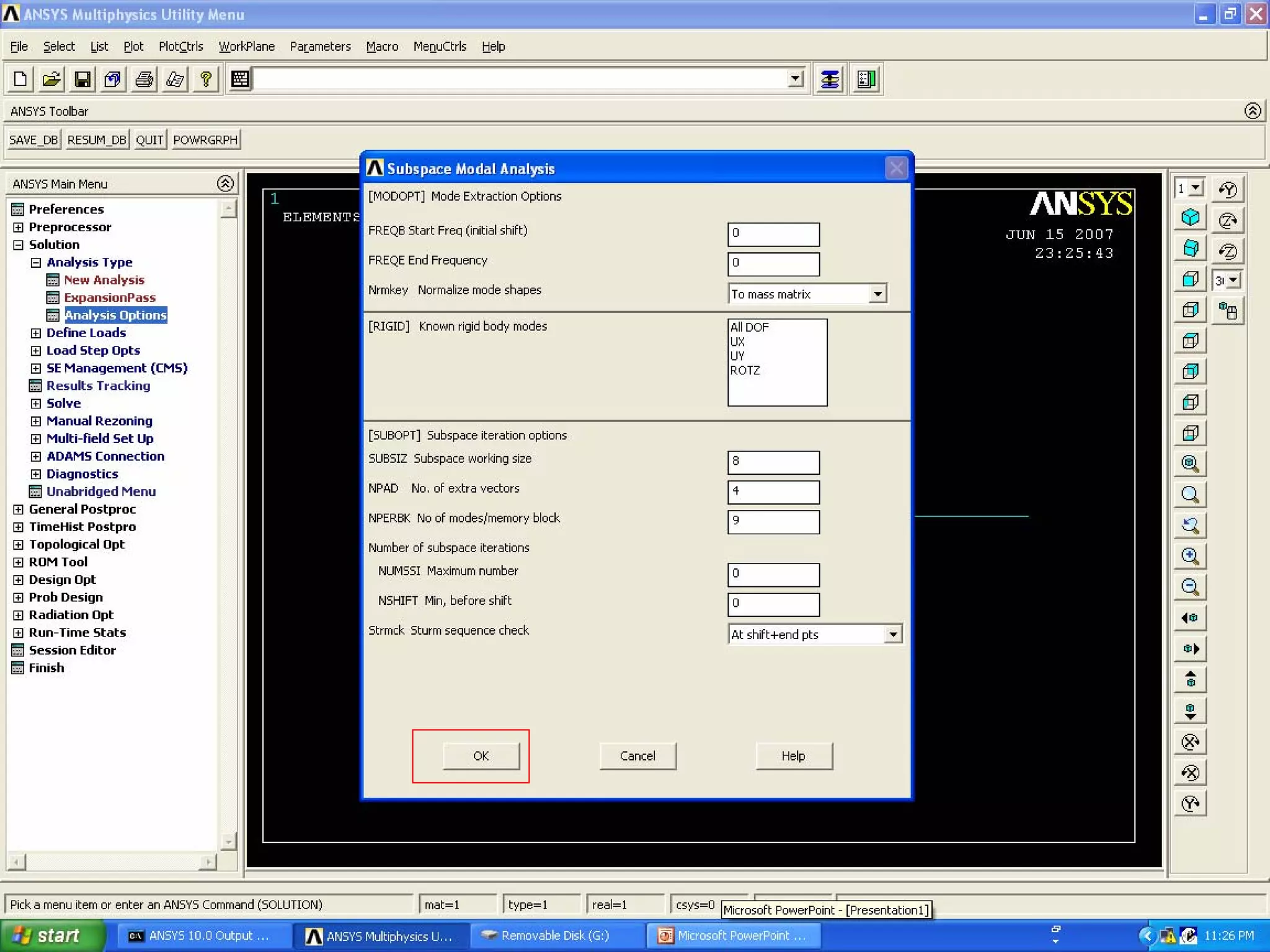Open the Strmck Sturm sequence check dropdown
Viewport: 1270px width, 952px height.
892,634
